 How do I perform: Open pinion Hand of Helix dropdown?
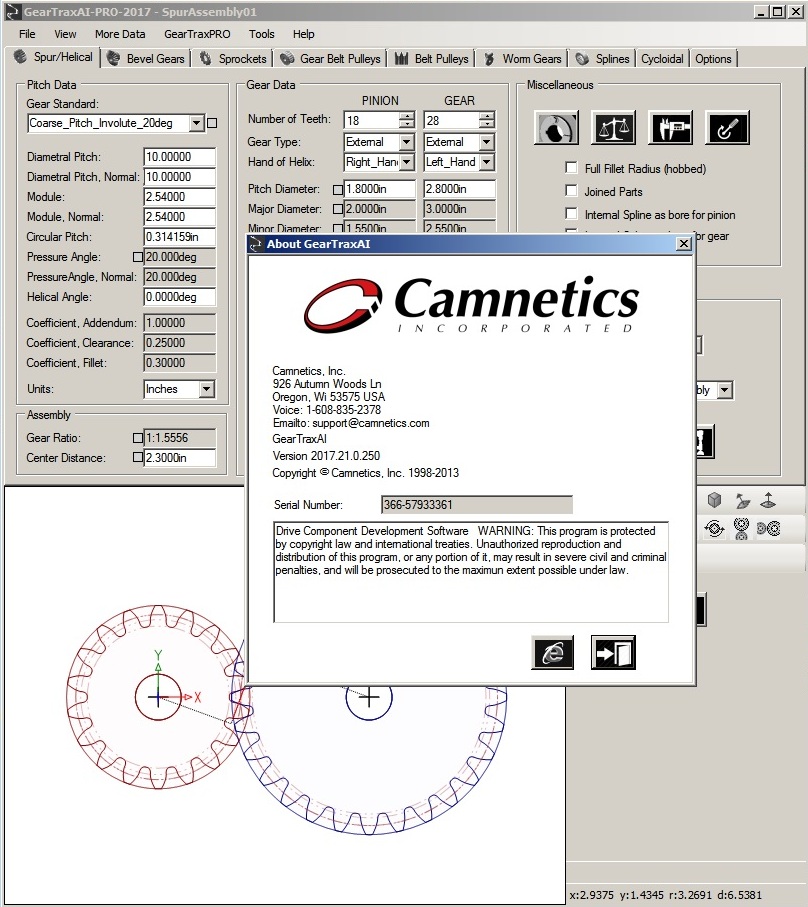pos(407,162)
